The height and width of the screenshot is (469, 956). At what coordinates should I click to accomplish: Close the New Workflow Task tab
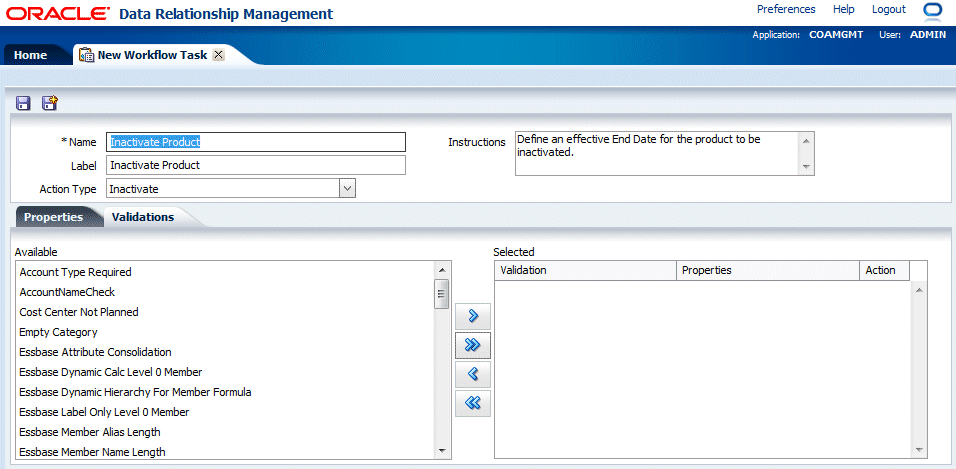point(219,55)
